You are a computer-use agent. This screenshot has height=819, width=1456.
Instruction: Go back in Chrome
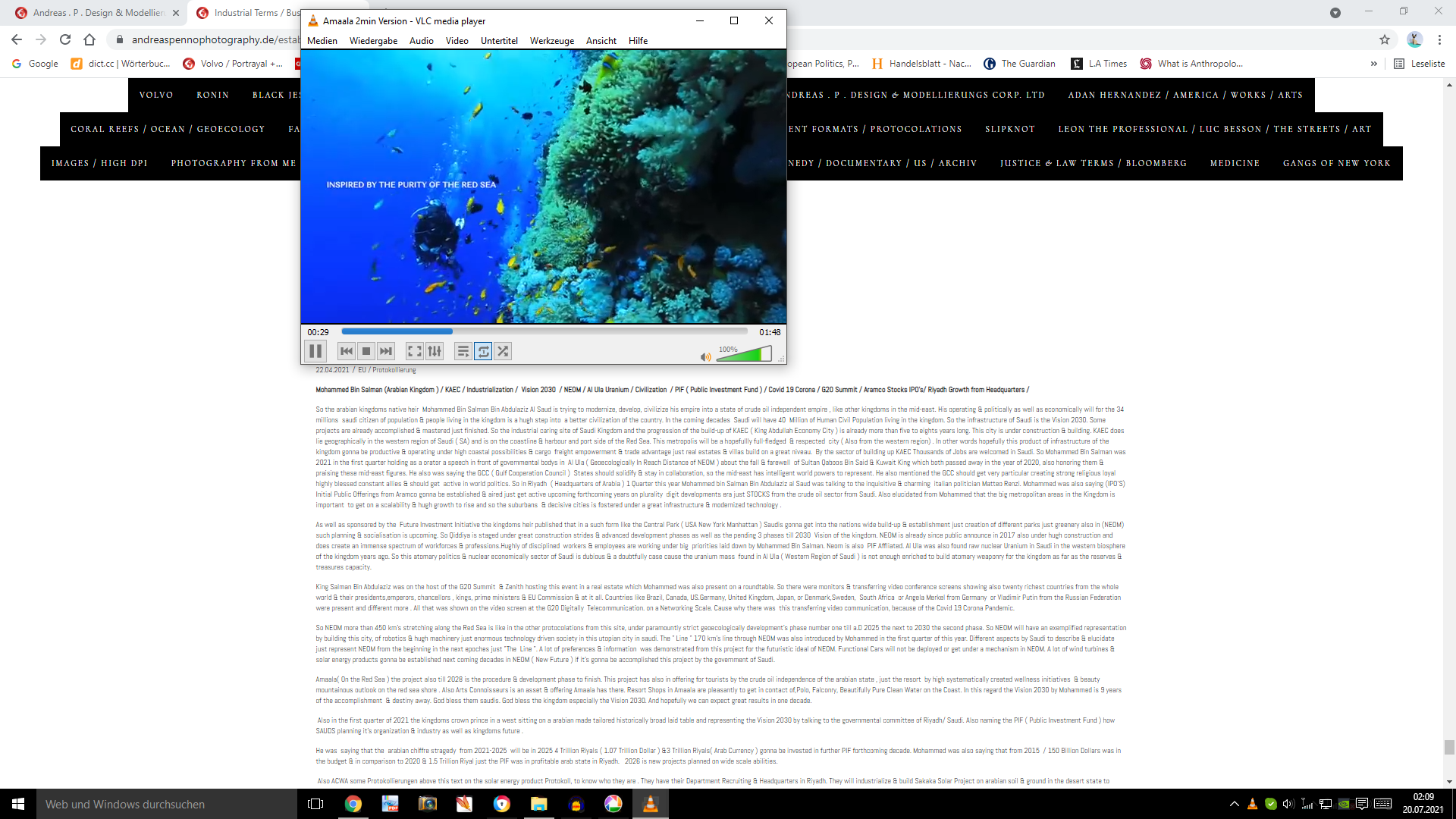click(17, 39)
